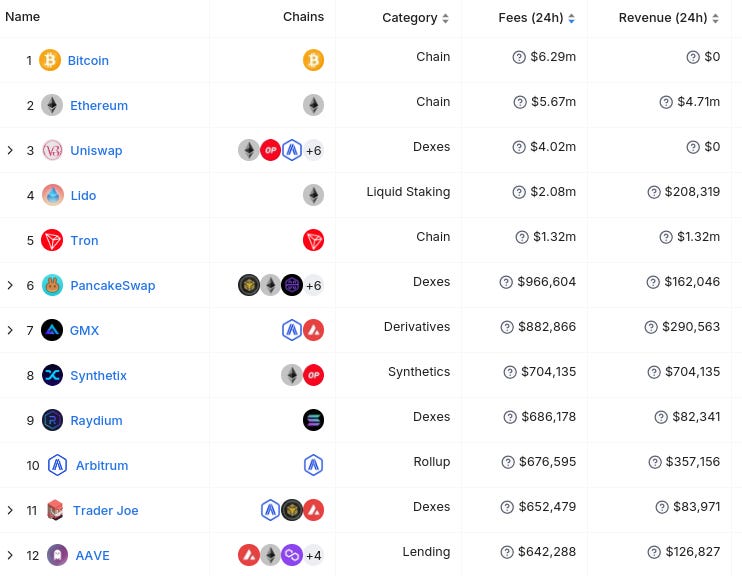
Task: Click the help icon beside Bitcoin fees $6.29m
Action: point(519,57)
